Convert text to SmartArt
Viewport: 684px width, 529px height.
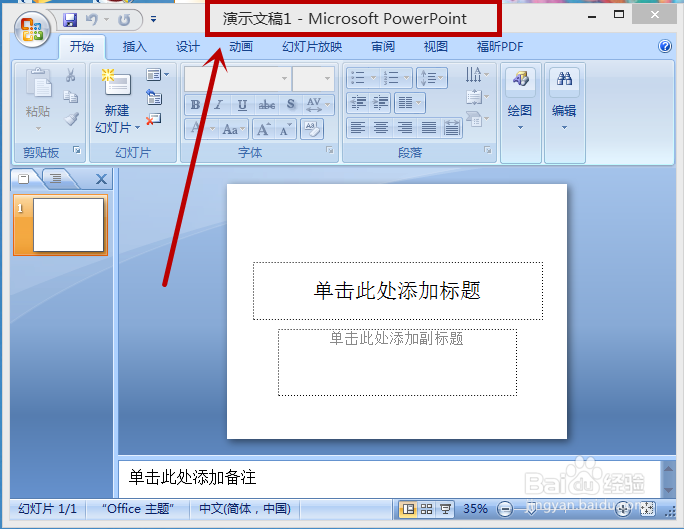click(x=477, y=119)
